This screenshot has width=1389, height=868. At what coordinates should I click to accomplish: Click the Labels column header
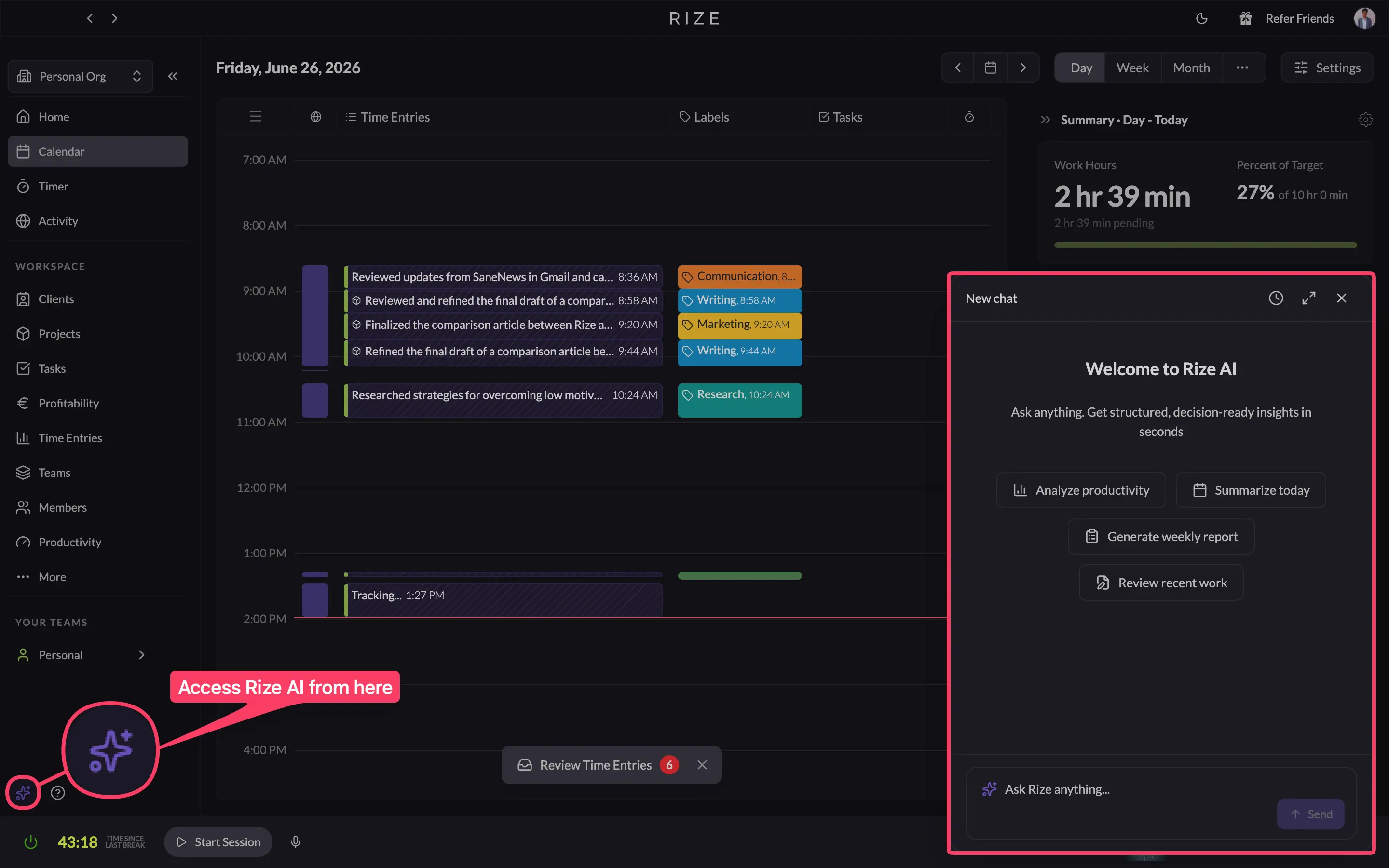click(x=704, y=117)
